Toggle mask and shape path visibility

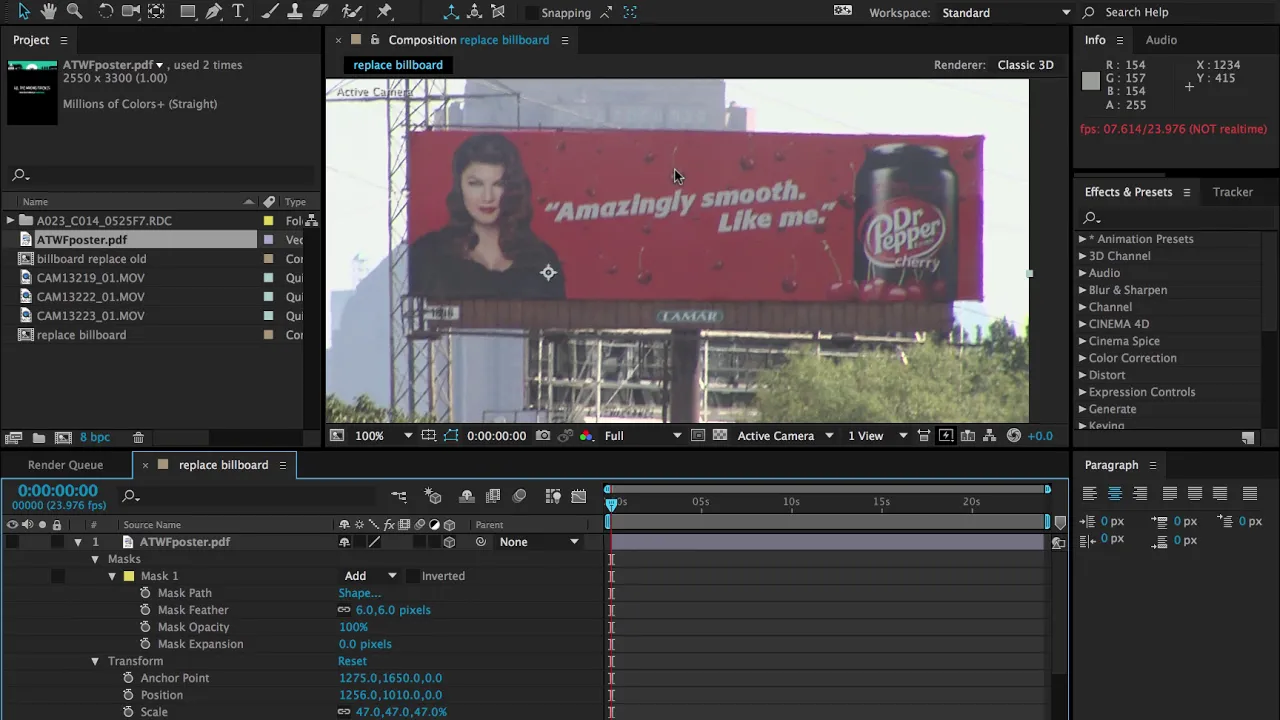451,436
